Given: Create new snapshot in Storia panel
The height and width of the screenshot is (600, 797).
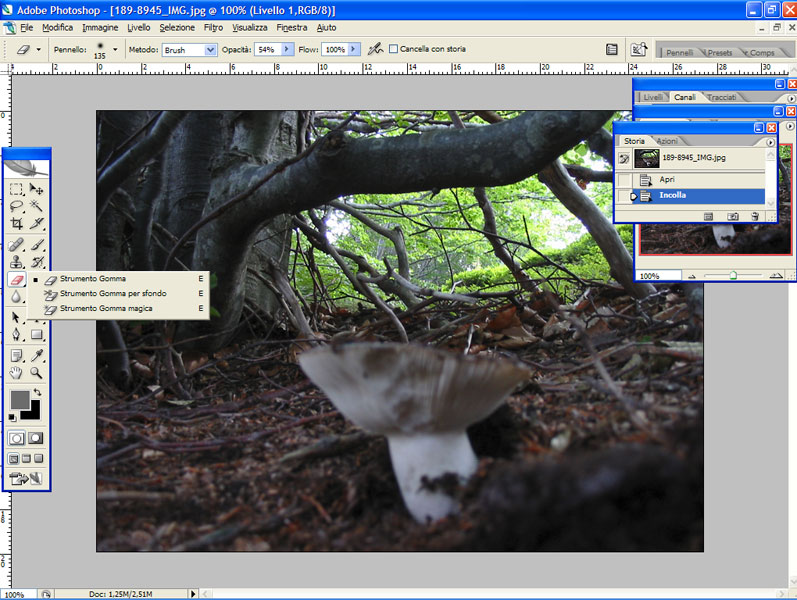Looking at the screenshot, I should tap(732, 217).
